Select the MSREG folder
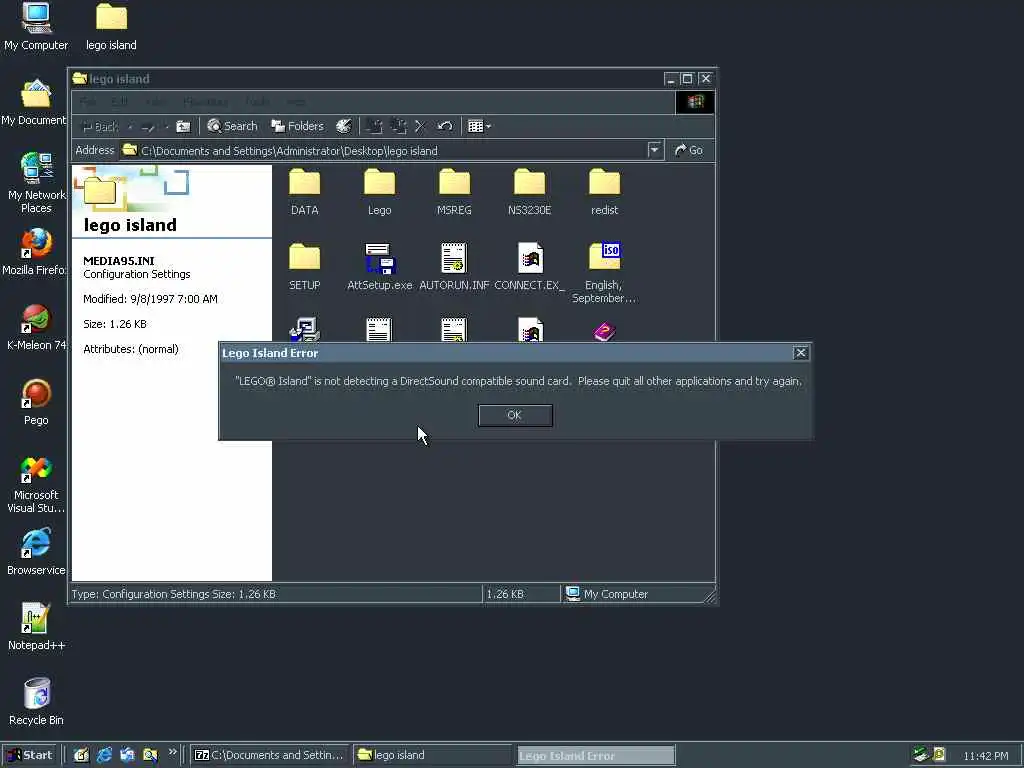Screen dimensions: 1024x768 point(454,192)
